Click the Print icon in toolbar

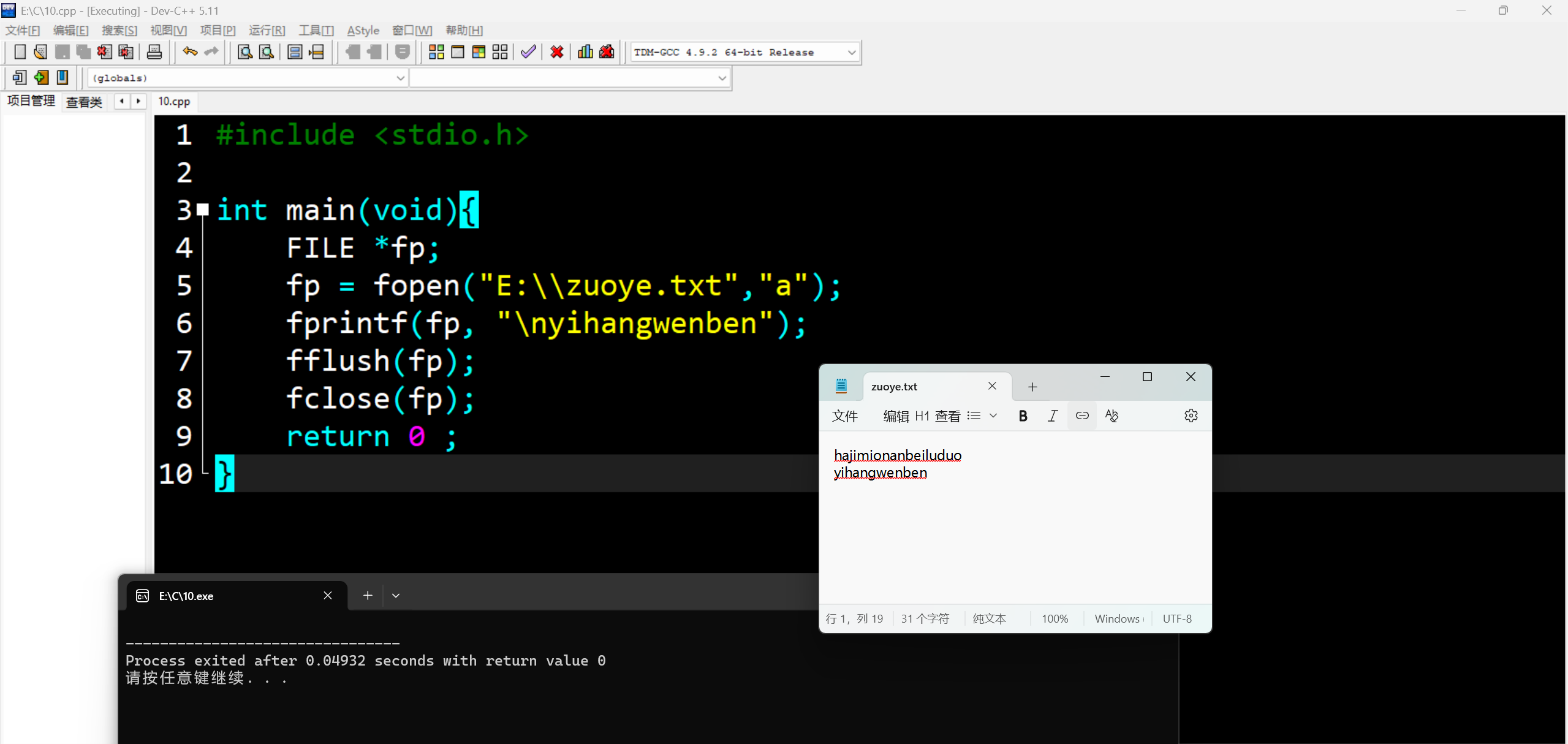(x=154, y=52)
